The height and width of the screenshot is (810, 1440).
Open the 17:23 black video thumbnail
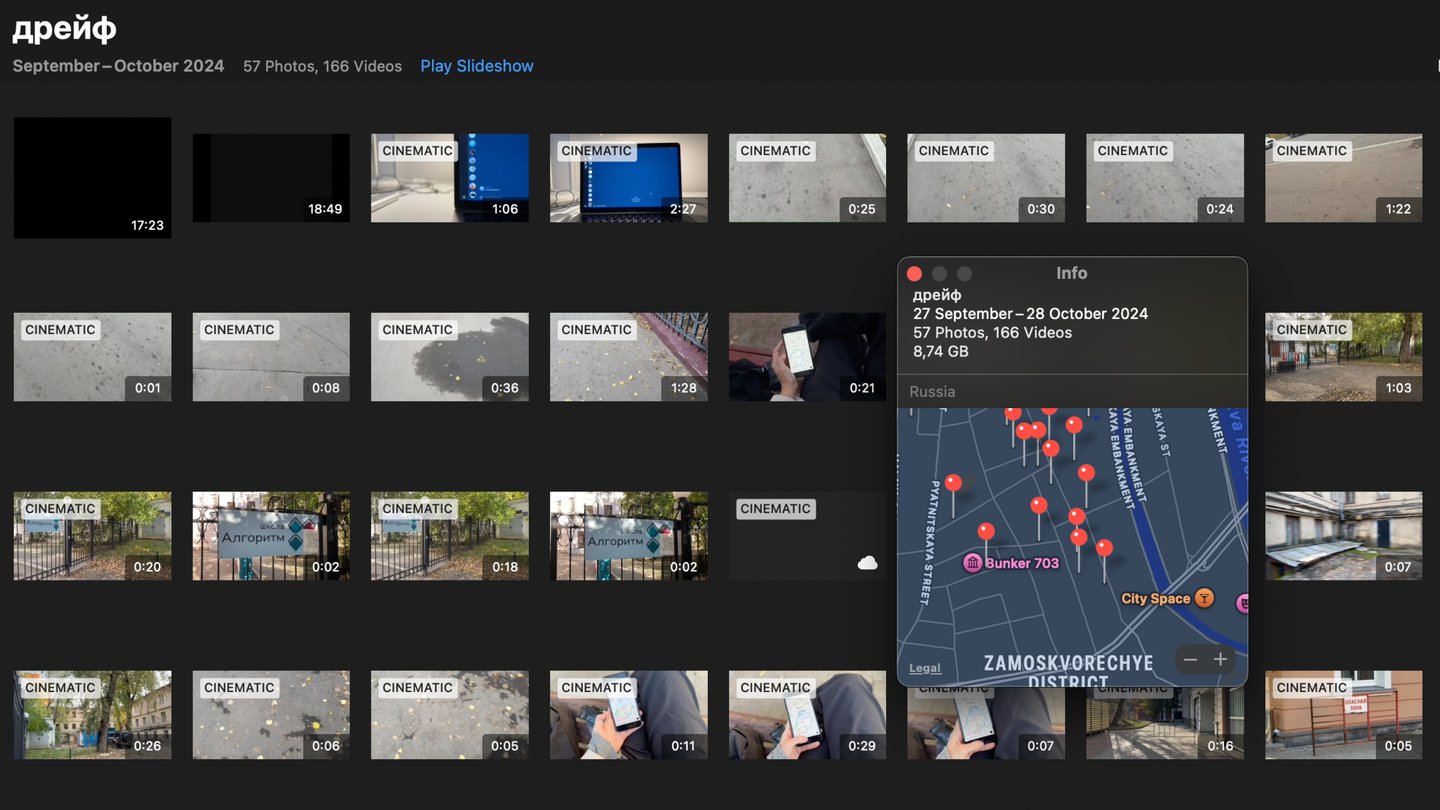coord(92,178)
